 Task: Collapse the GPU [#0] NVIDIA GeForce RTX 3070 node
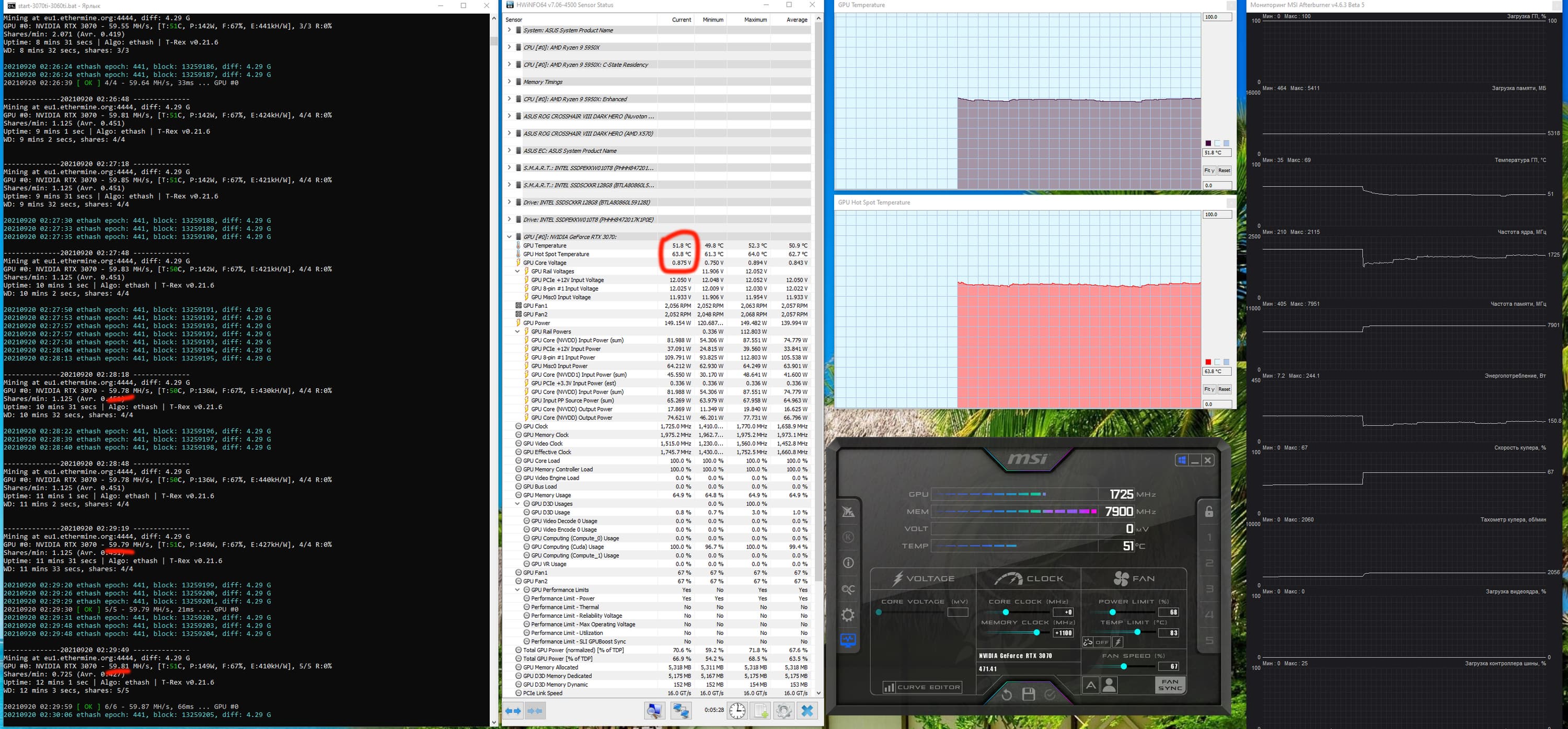510,237
